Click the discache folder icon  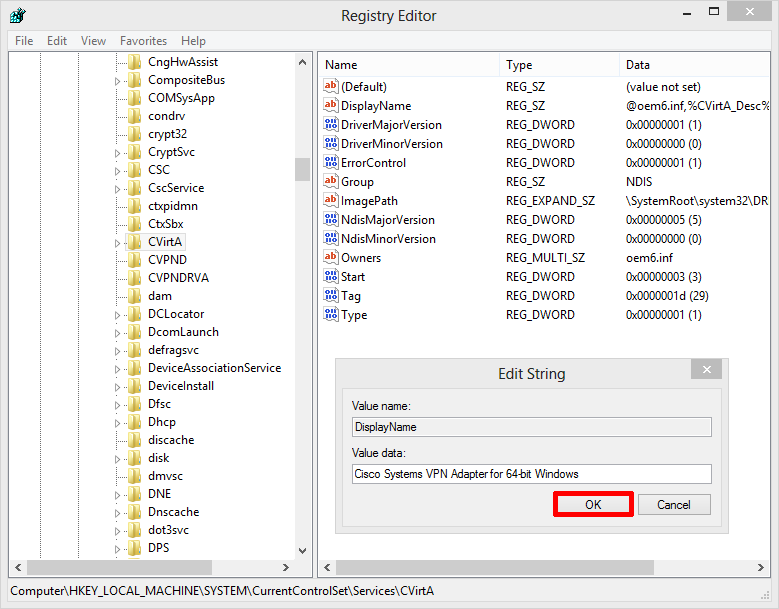click(134, 440)
